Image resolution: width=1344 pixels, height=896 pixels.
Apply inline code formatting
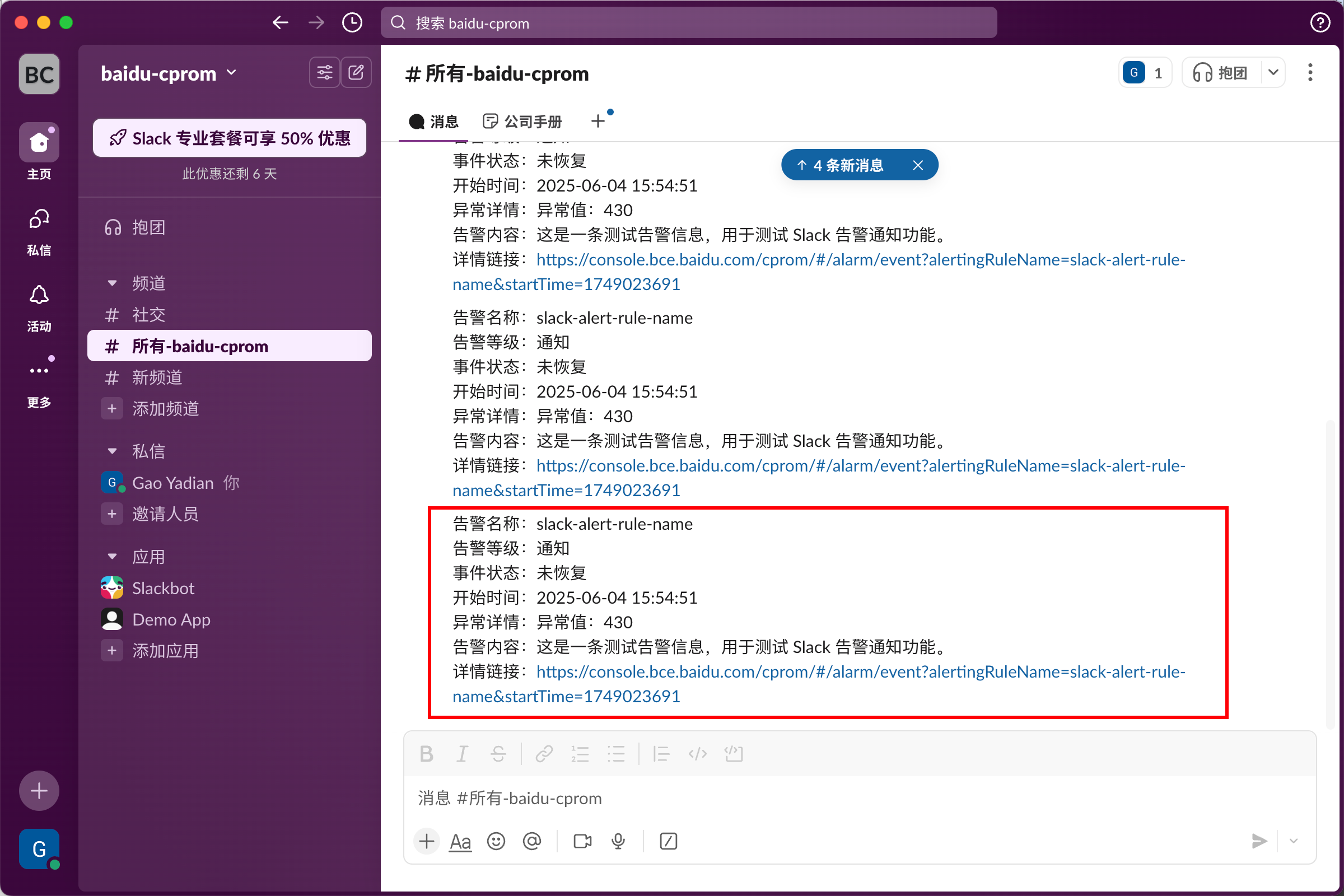698,754
